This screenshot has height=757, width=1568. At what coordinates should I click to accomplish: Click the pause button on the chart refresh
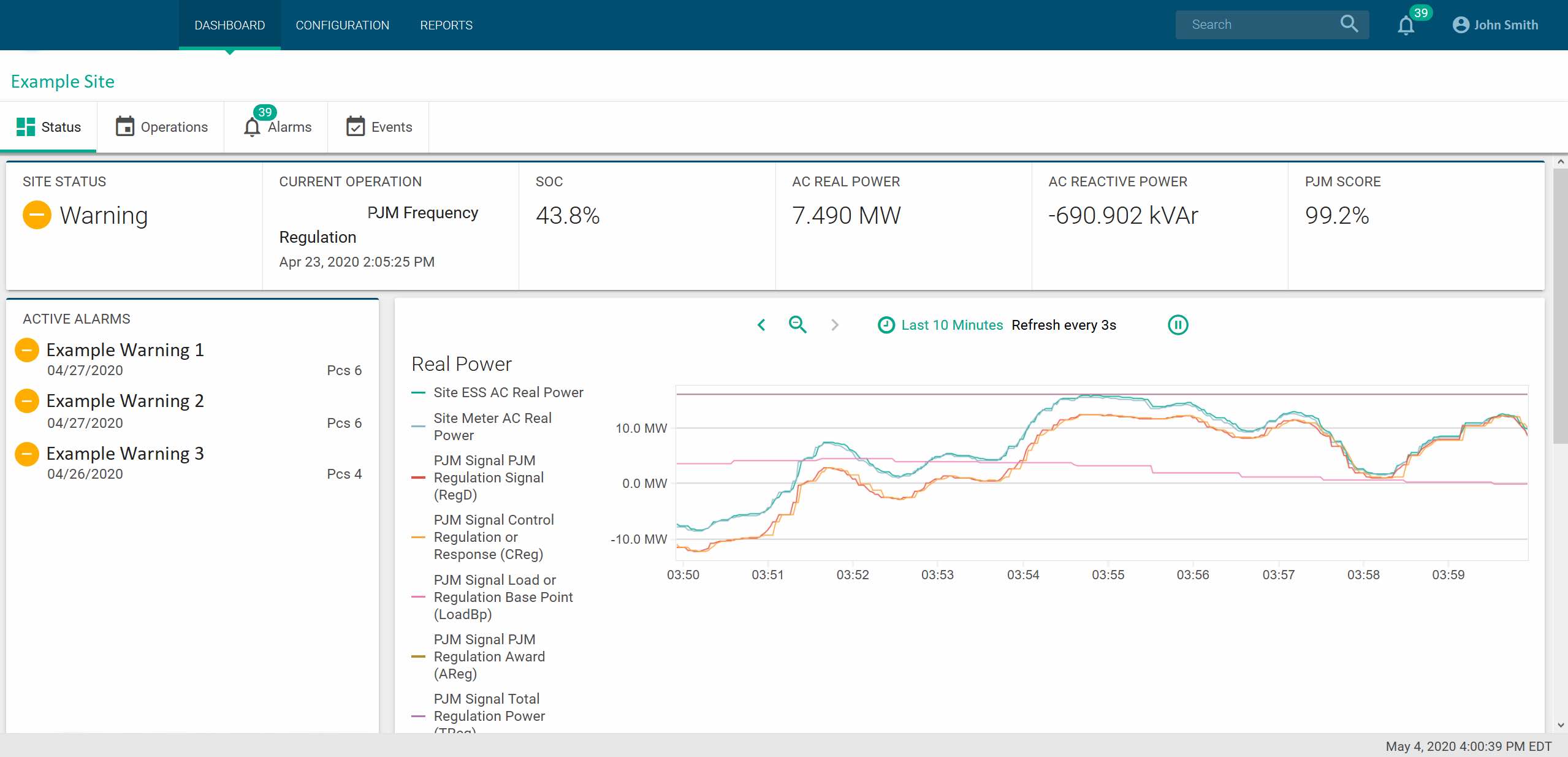click(1178, 324)
